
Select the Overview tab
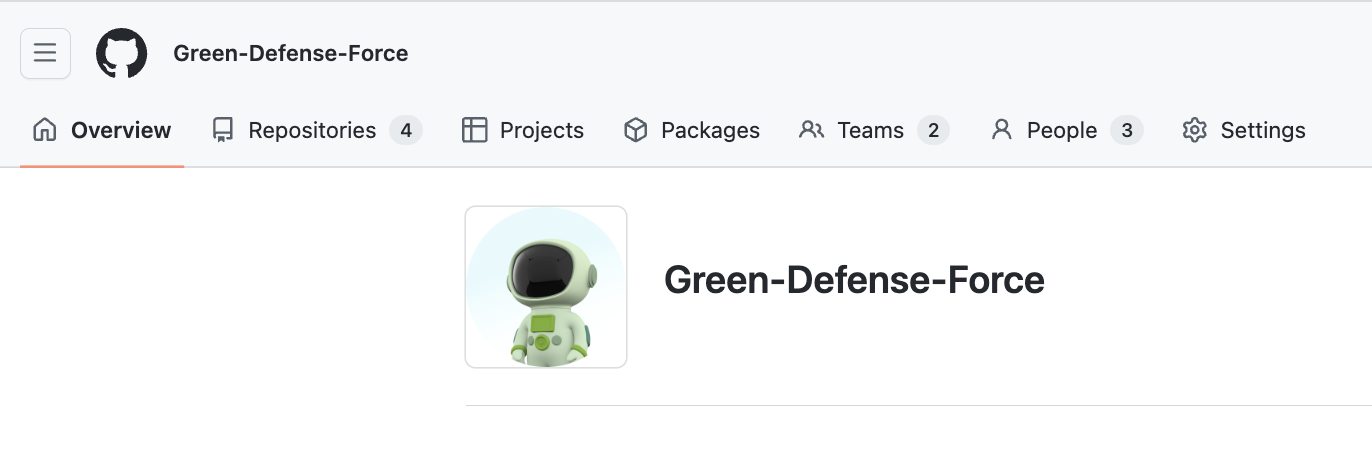102,130
